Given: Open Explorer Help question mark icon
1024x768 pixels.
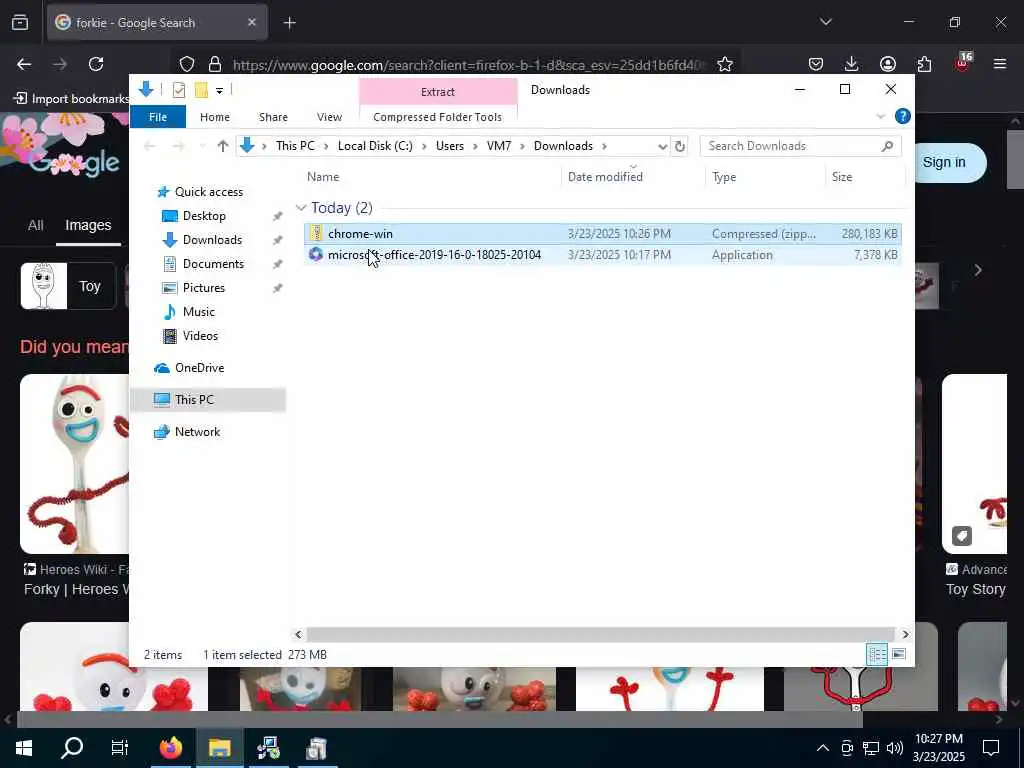Looking at the screenshot, I should 903,116.
